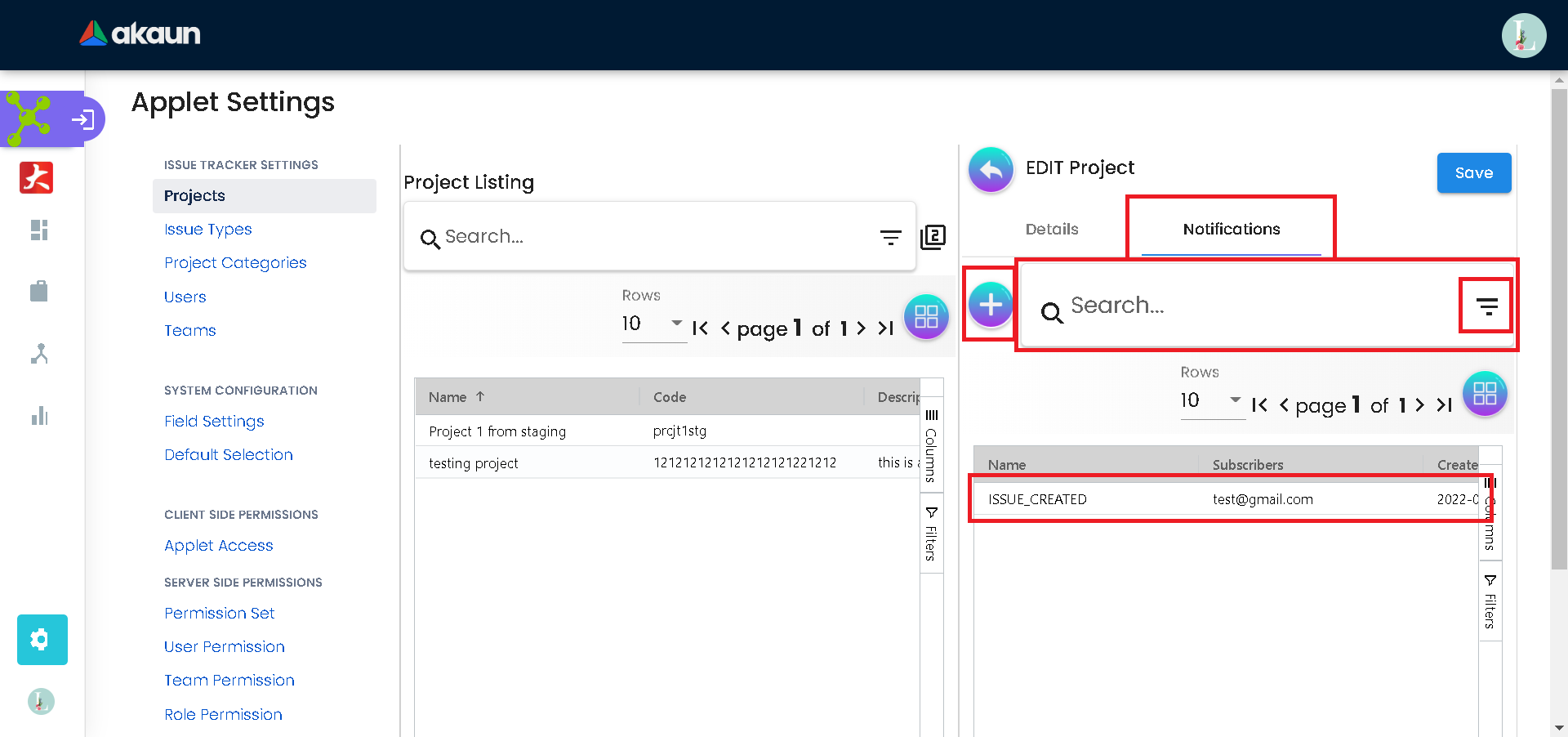Open the red running-figure applet icon

pos(37,177)
